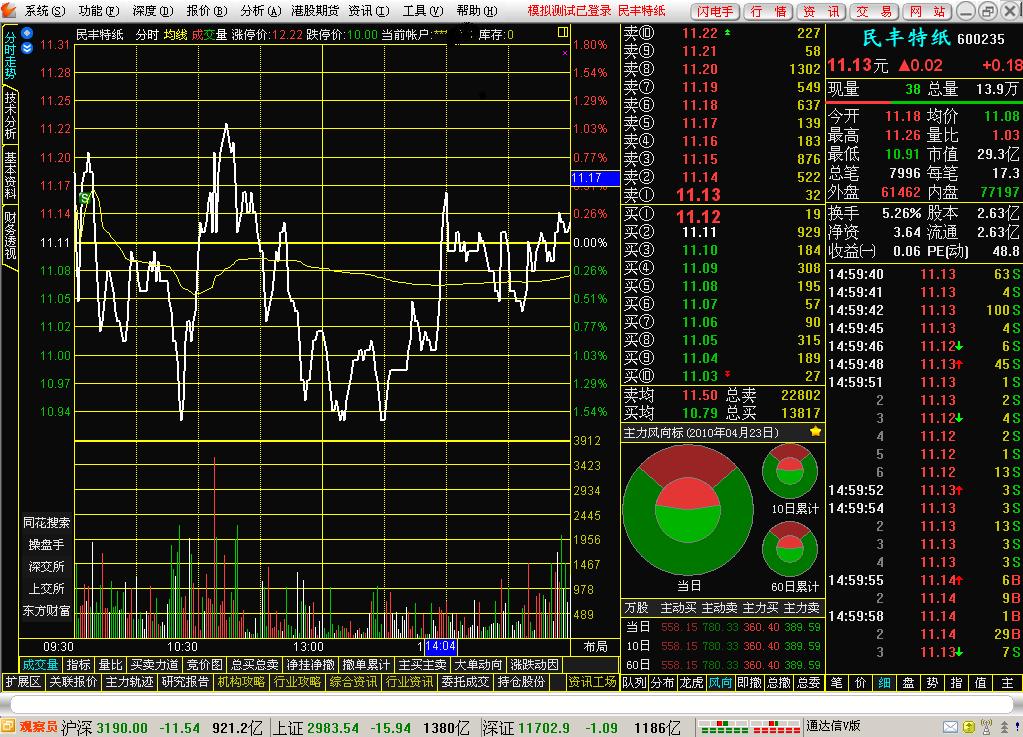Viewport: 1023px width, 737px height.
Task: Click the 上证 index value 2983.54
Action: click(333, 728)
